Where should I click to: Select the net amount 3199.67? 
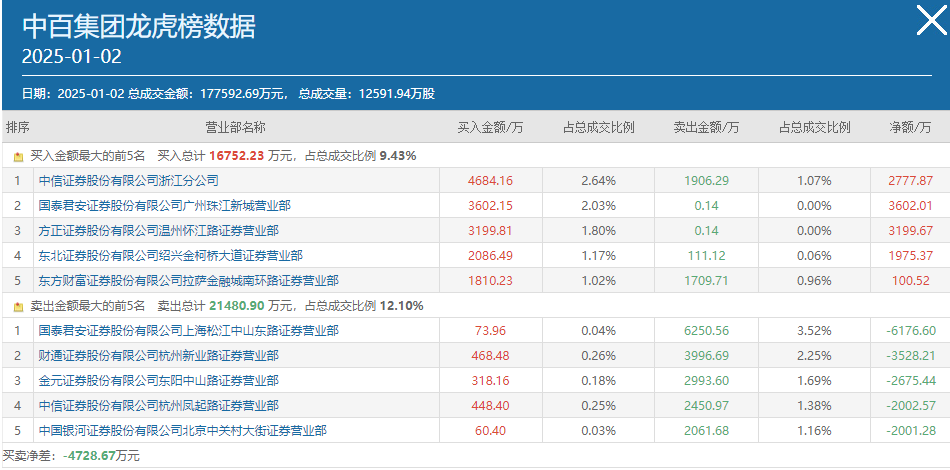click(910, 231)
